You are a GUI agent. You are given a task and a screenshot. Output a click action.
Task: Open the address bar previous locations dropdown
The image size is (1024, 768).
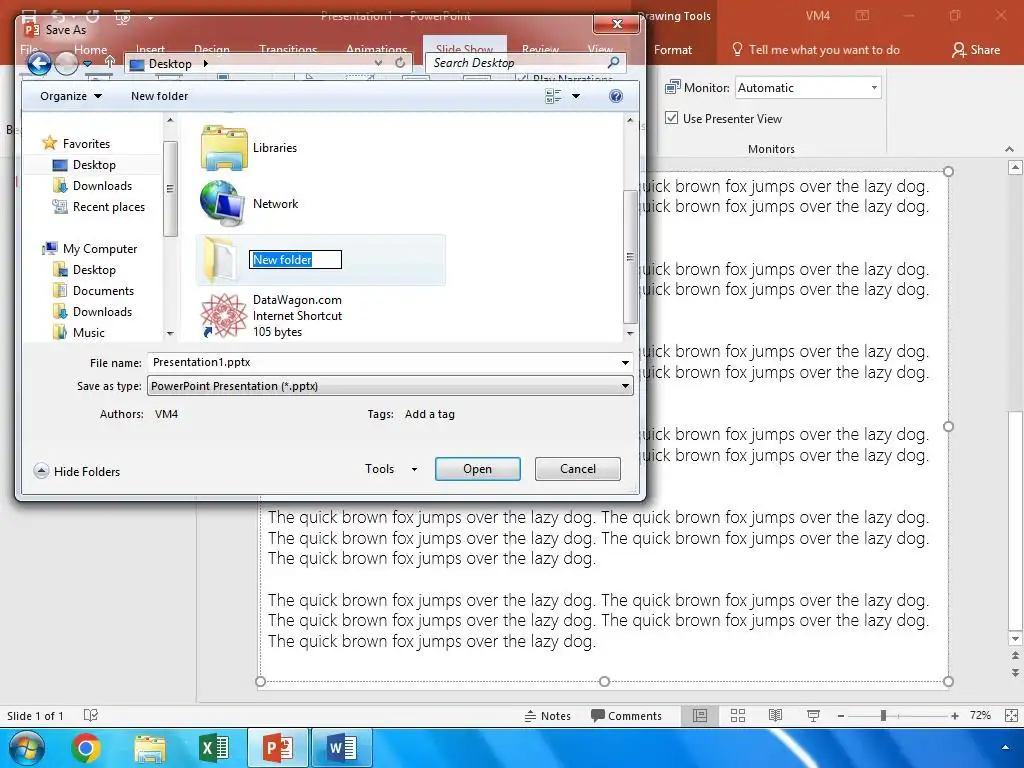pos(378,63)
